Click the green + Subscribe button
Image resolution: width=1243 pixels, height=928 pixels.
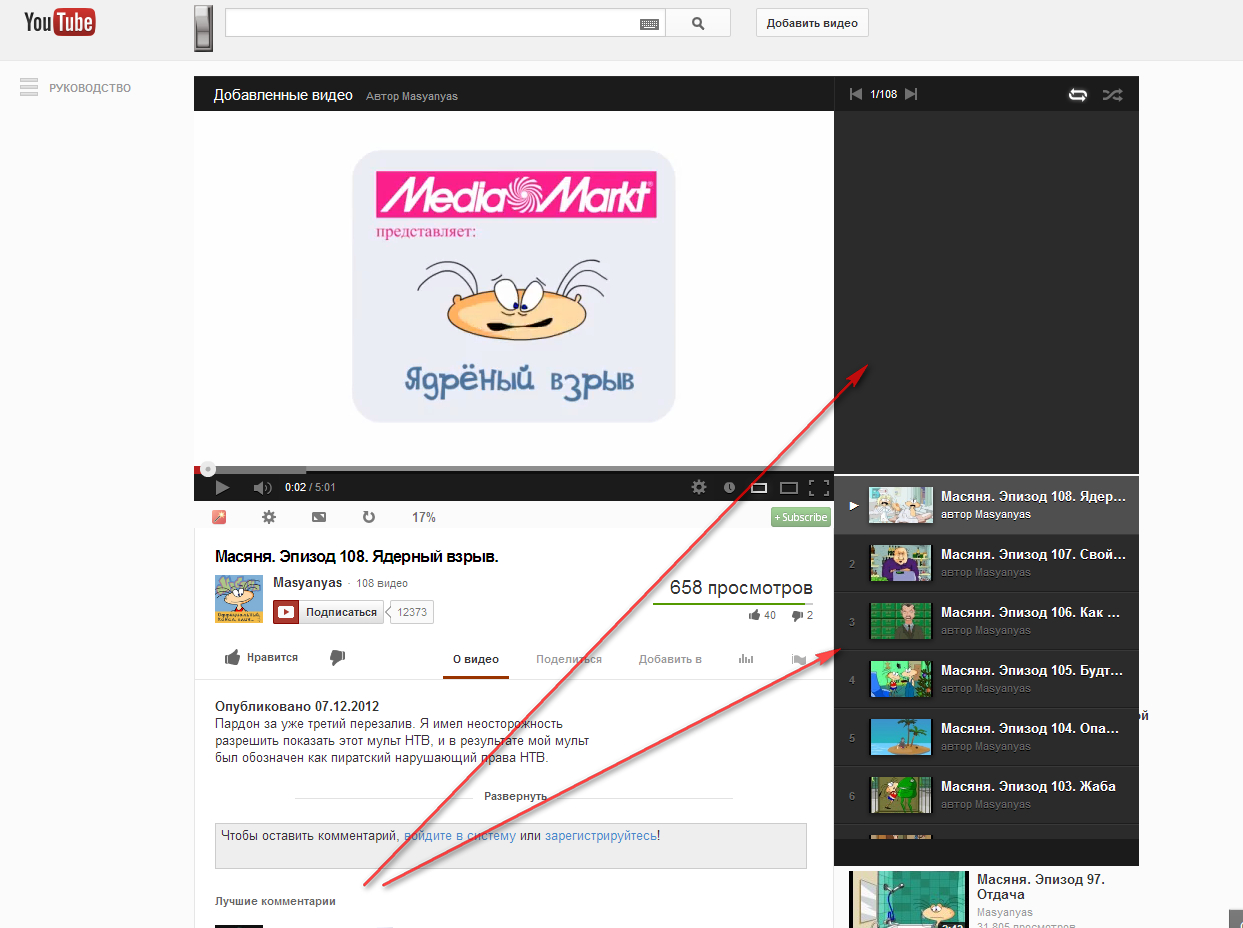click(x=801, y=517)
